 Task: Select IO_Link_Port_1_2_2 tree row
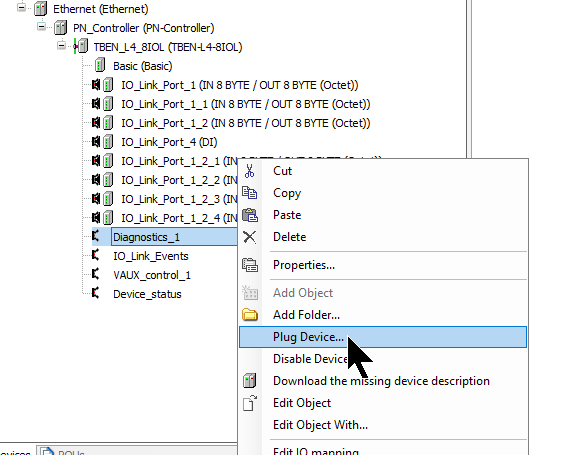pyautogui.click(x=179, y=180)
